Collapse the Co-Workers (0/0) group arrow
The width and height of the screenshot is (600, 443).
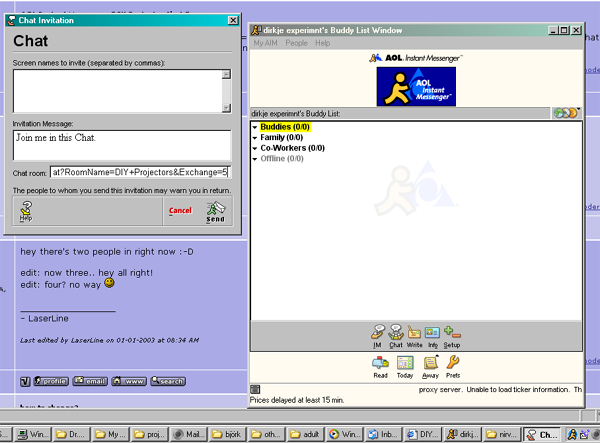(x=255, y=148)
